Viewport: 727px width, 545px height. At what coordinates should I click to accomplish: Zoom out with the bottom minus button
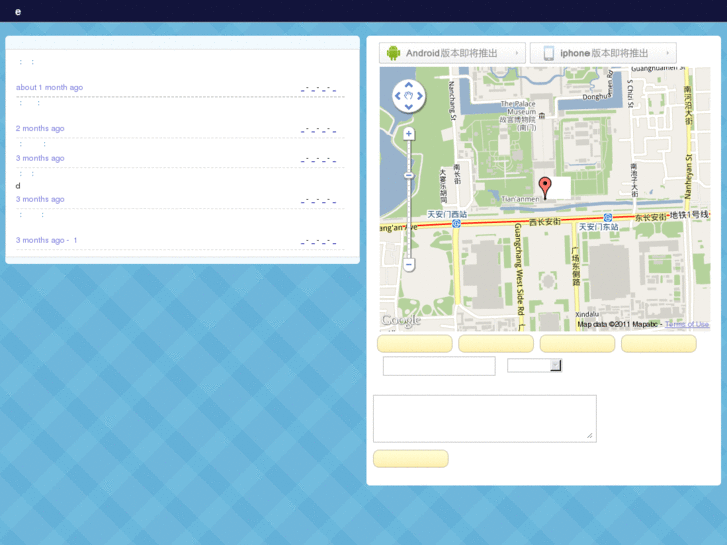(x=408, y=265)
